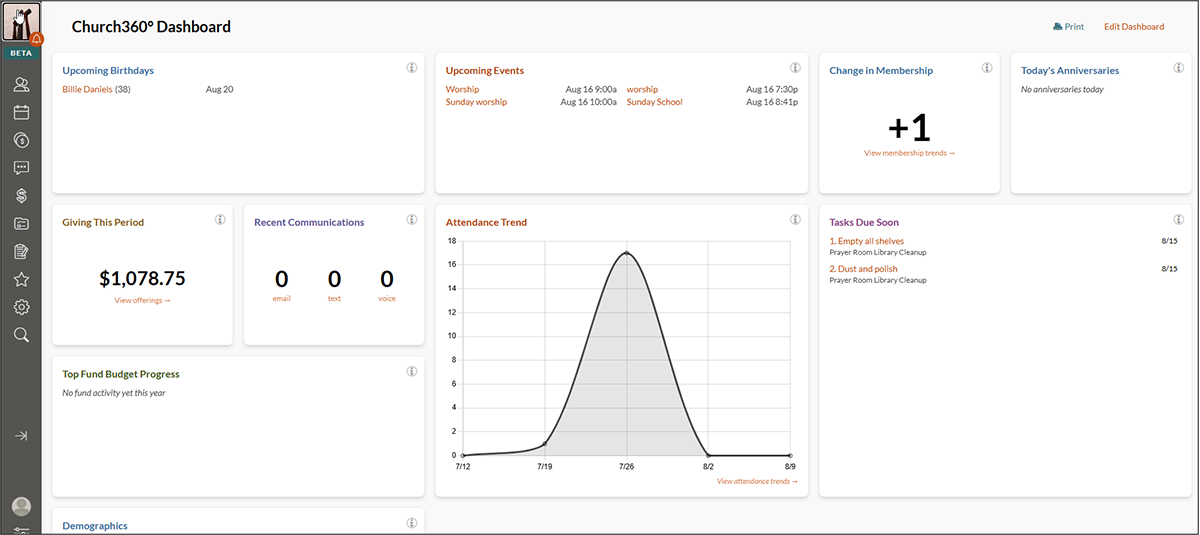Open the circled dollar offerings icon in sidebar

[x=21, y=140]
